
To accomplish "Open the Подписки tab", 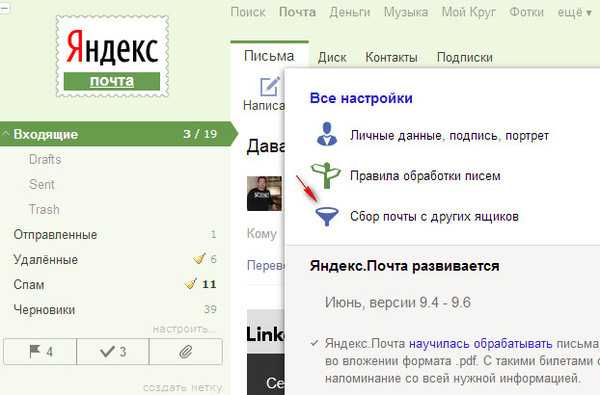I will coord(465,57).
